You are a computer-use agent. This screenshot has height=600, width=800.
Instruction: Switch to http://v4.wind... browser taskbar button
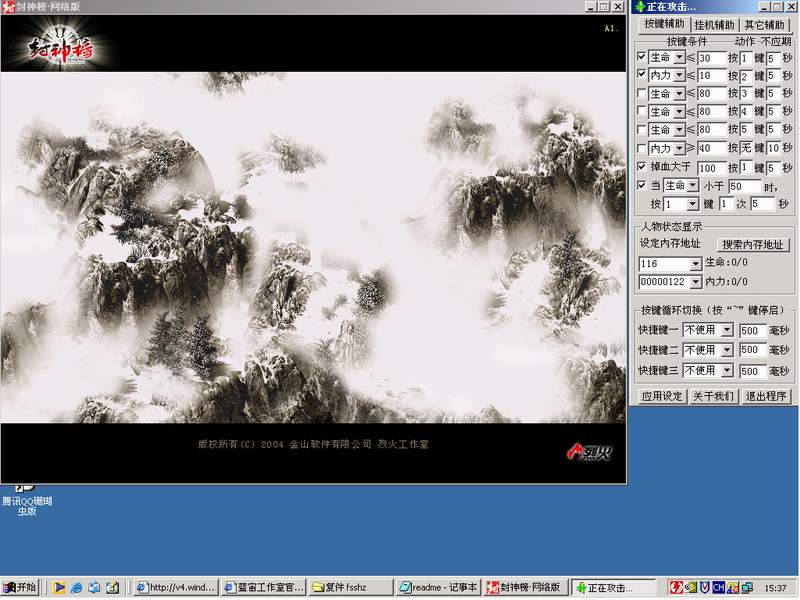[x=177, y=588]
